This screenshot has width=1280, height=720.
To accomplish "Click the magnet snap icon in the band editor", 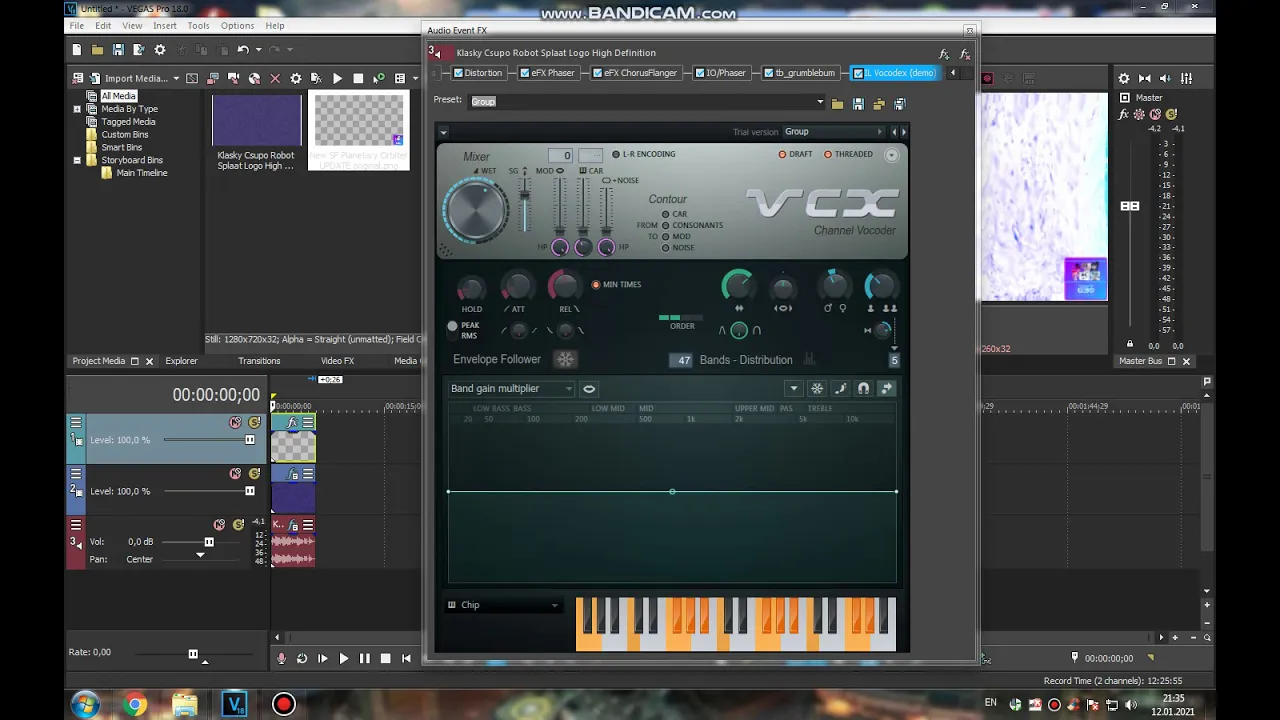I will pyautogui.click(x=863, y=389).
